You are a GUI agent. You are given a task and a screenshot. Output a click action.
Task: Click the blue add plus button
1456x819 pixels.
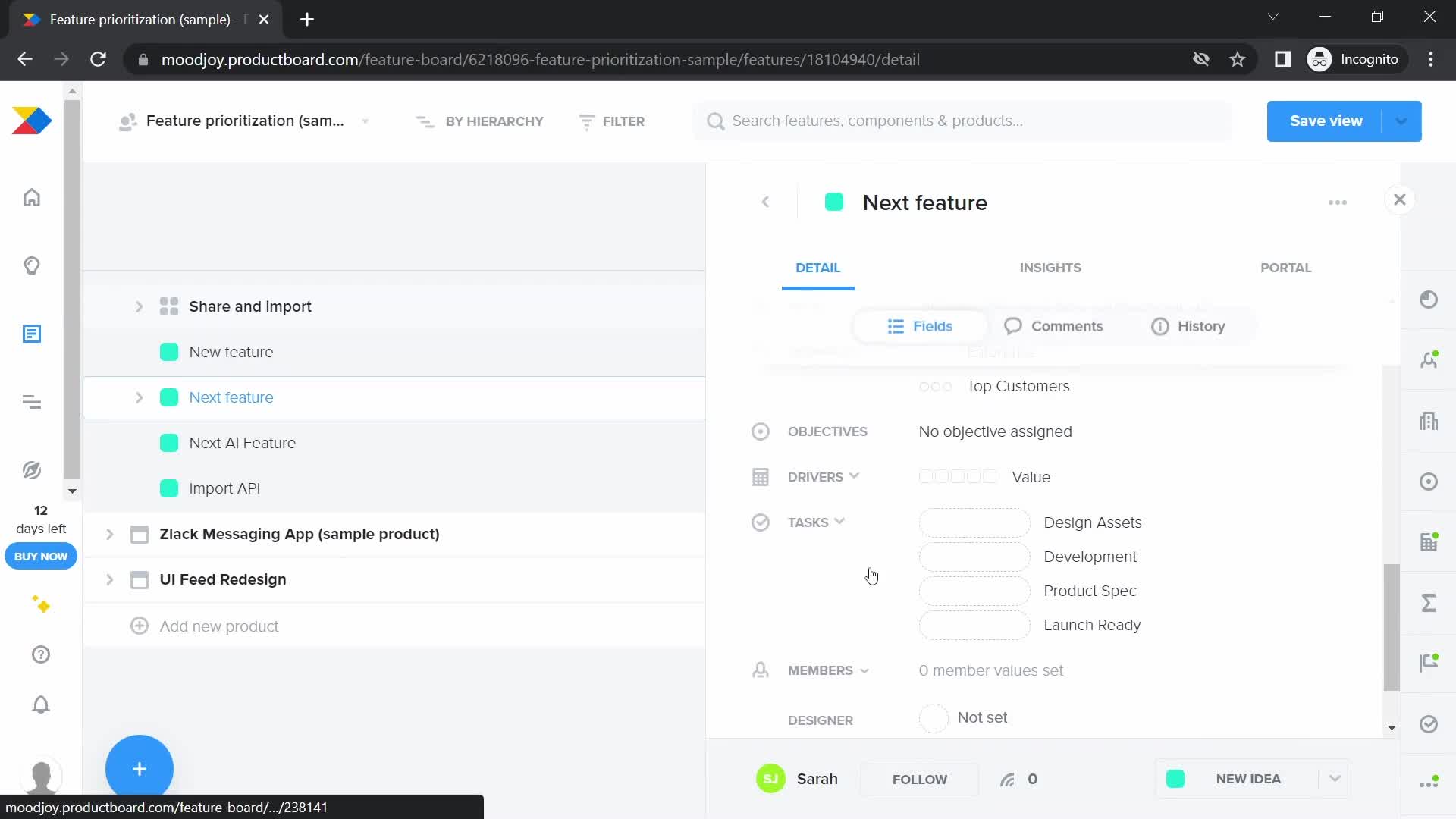(140, 768)
